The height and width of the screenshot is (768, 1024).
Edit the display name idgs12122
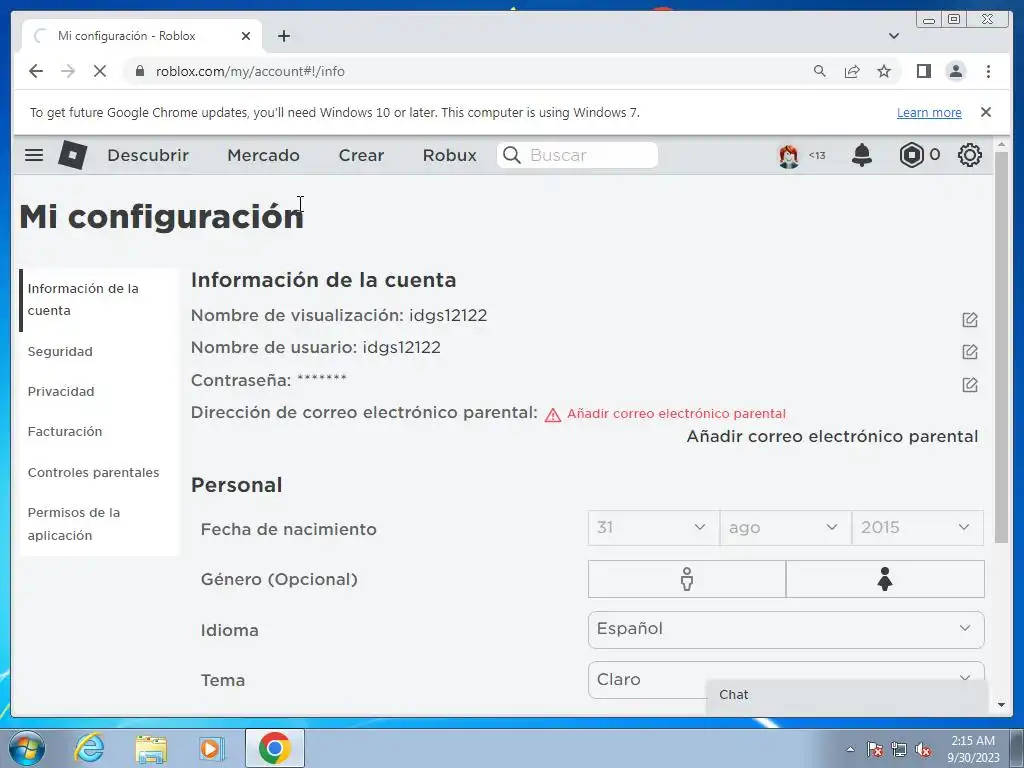pyautogui.click(x=970, y=319)
